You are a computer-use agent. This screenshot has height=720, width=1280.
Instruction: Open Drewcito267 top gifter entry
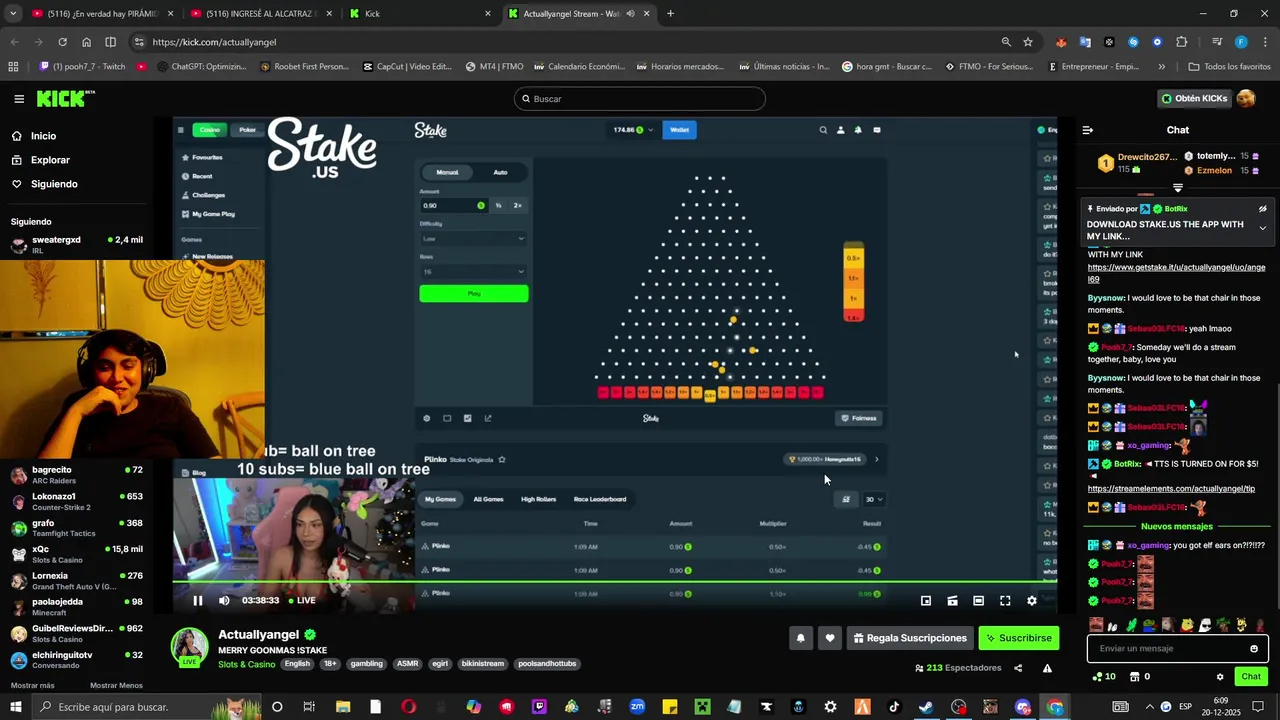[x=1137, y=163]
